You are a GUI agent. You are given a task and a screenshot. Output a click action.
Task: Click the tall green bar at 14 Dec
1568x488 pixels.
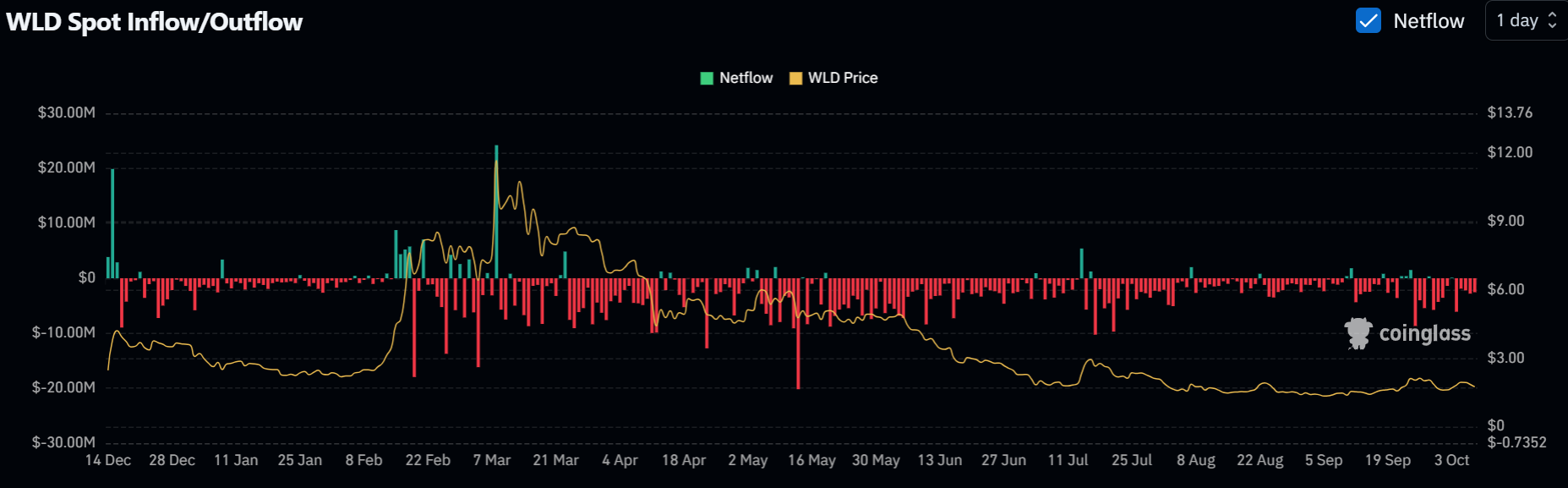click(112, 223)
